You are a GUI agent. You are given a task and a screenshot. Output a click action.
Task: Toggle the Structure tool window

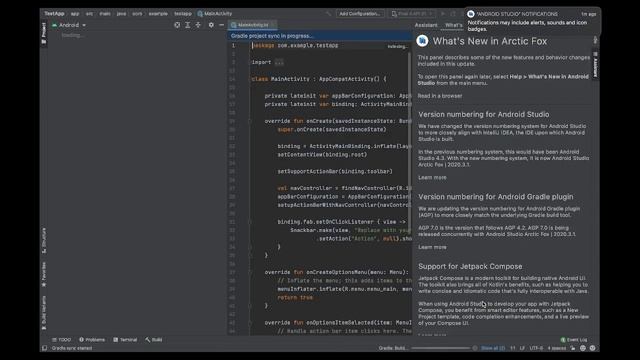tap(44, 240)
